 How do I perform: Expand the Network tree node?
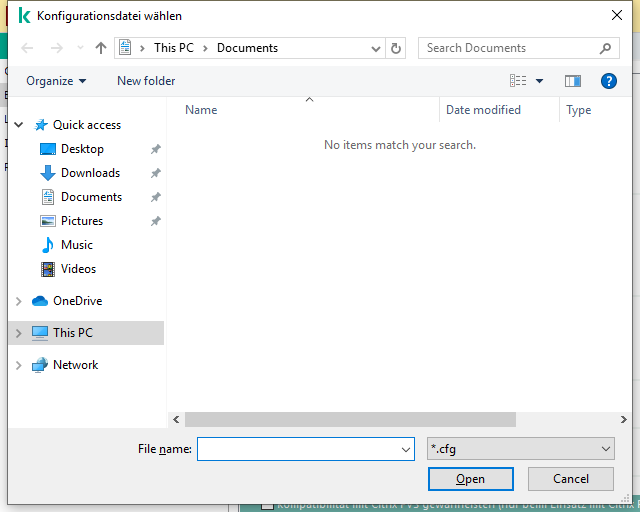(19, 365)
